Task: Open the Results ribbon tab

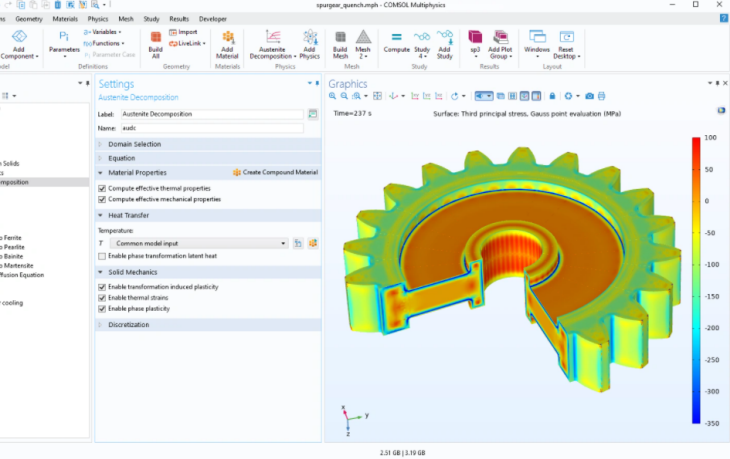Action: [x=179, y=19]
